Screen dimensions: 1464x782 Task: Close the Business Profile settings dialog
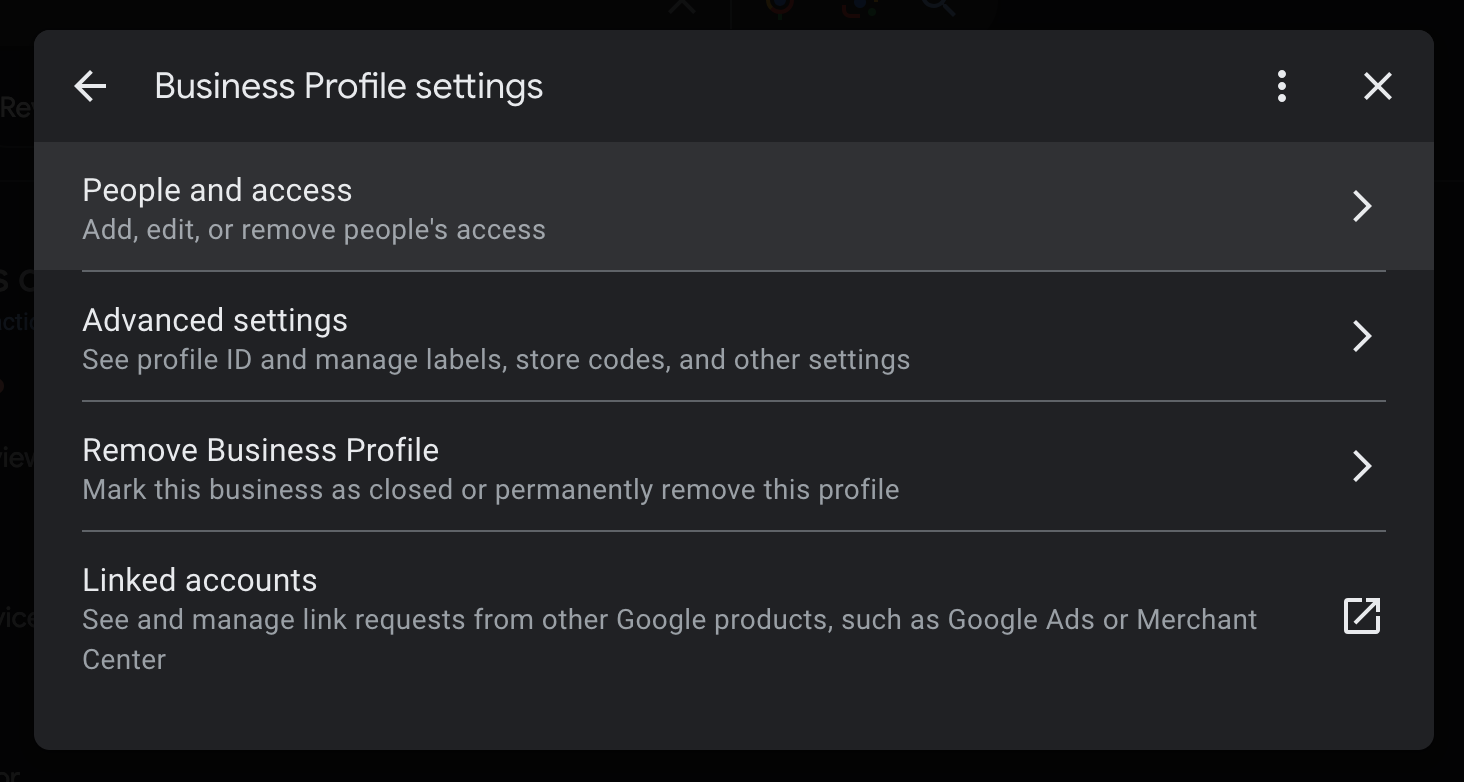pyautogui.click(x=1377, y=87)
